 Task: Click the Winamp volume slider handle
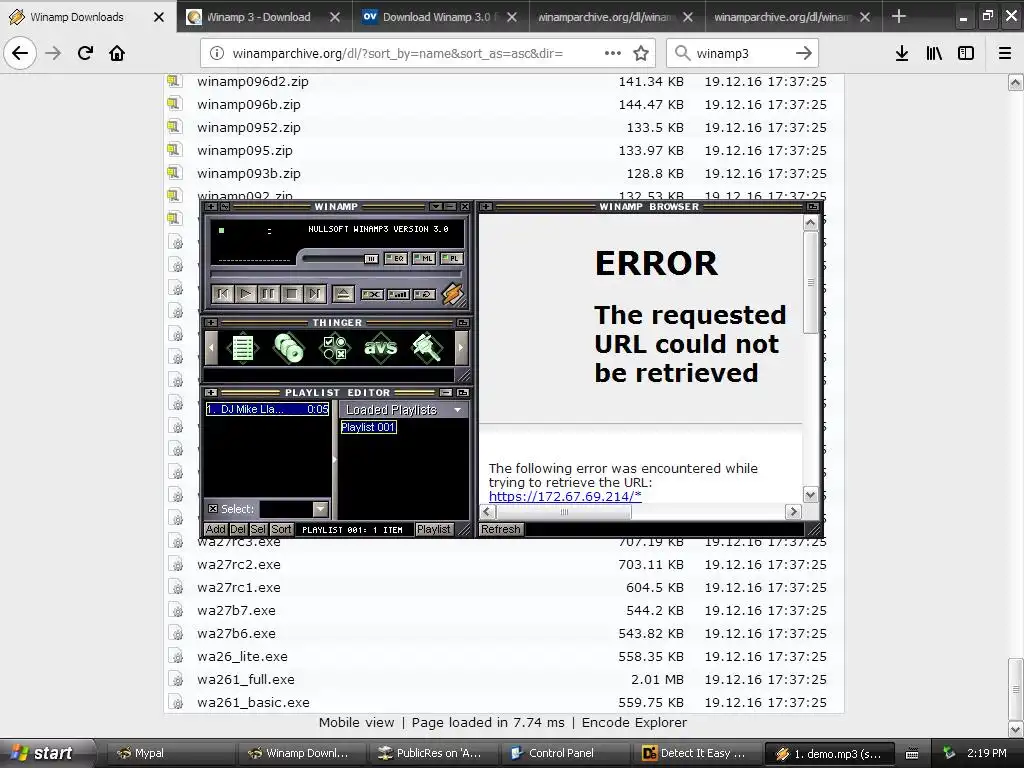(x=371, y=259)
